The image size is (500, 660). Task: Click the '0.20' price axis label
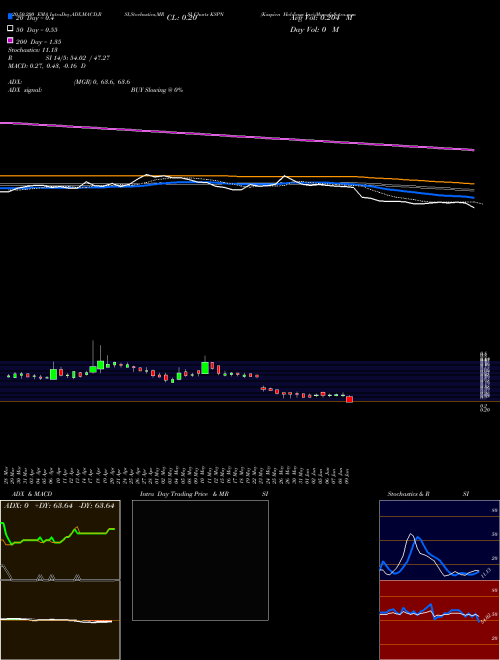(485, 409)
